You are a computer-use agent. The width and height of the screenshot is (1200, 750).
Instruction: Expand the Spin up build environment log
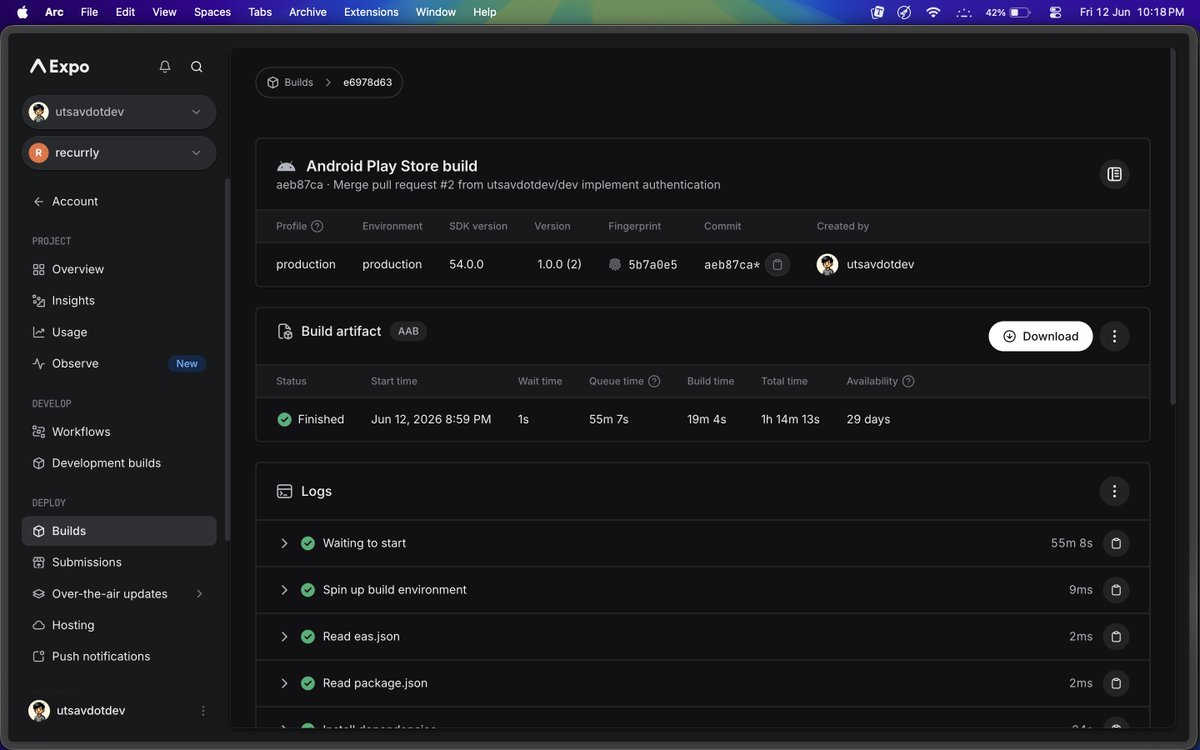[x=284, y=590]
